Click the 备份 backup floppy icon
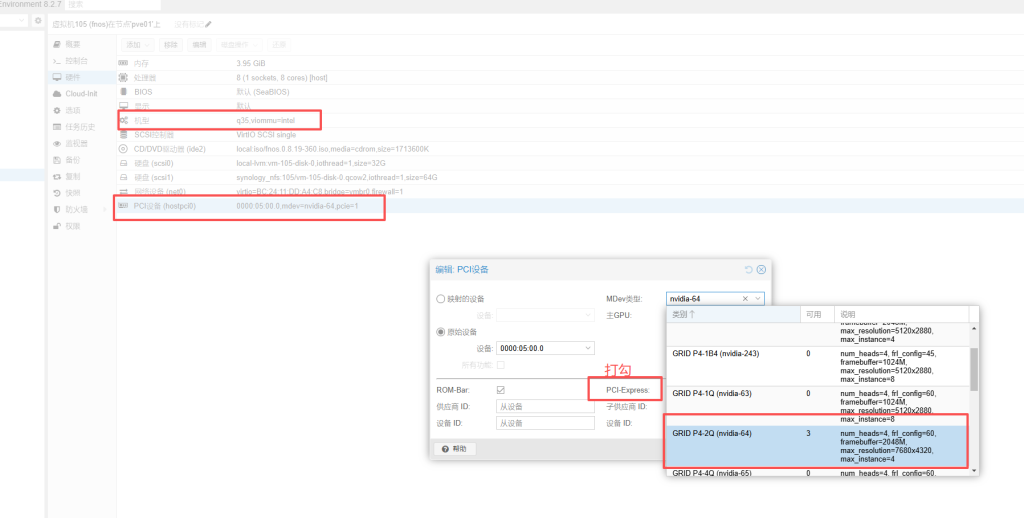The image size is (1024, 518). pos(57,159)
